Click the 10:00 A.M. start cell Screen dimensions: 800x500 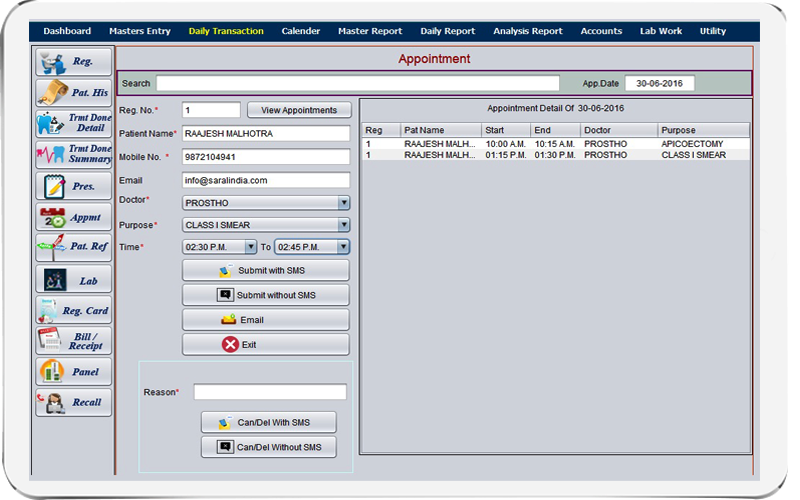(506, 144)
